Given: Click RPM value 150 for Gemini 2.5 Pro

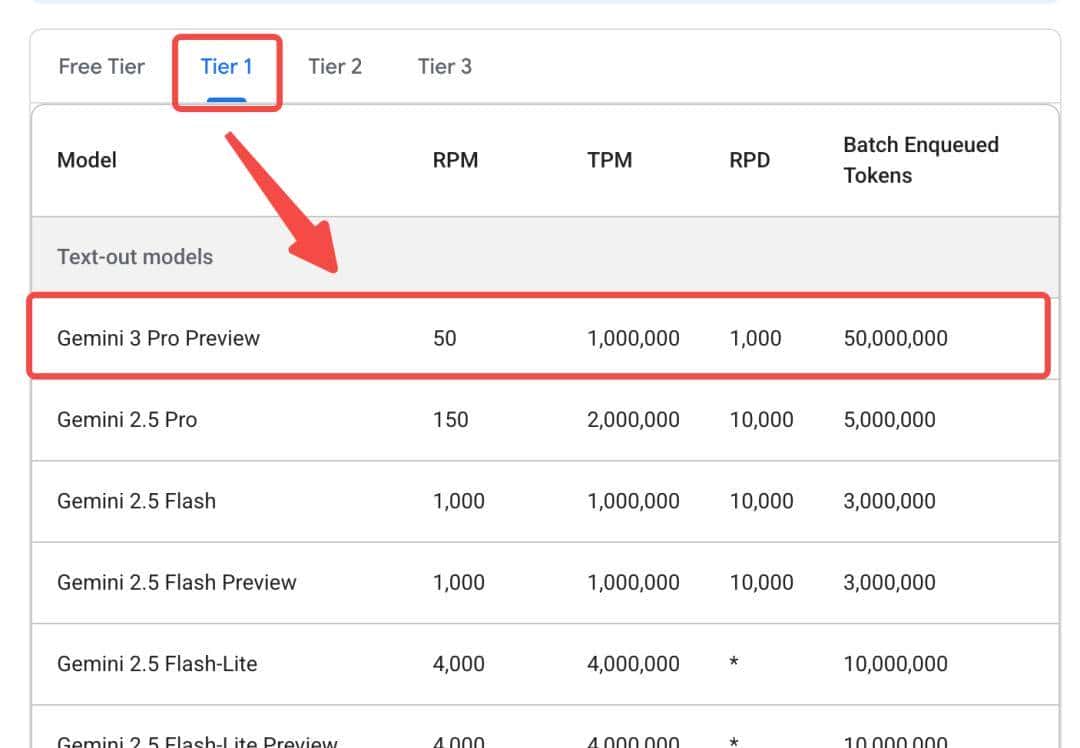Looking at the screenshot, I should tap(450, 419).
